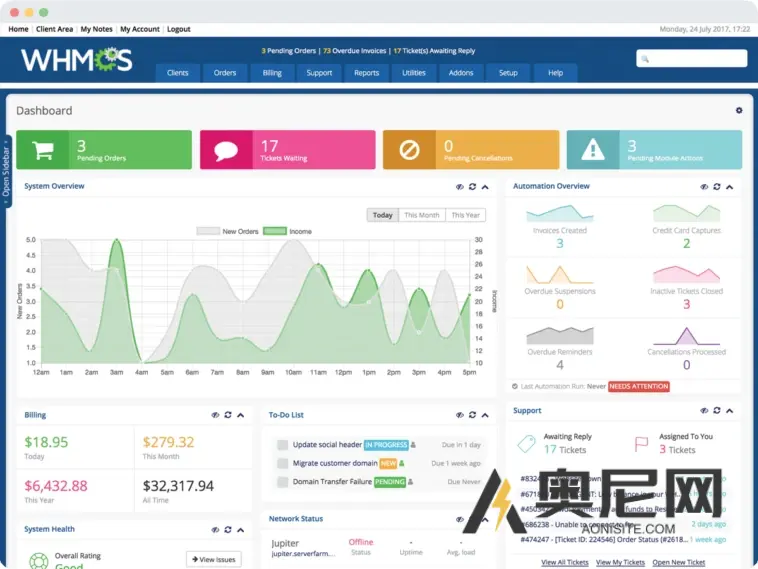Screen dimensions: 758x569
Task: Open the View All Tickets link
Action: tap(565, 562)
